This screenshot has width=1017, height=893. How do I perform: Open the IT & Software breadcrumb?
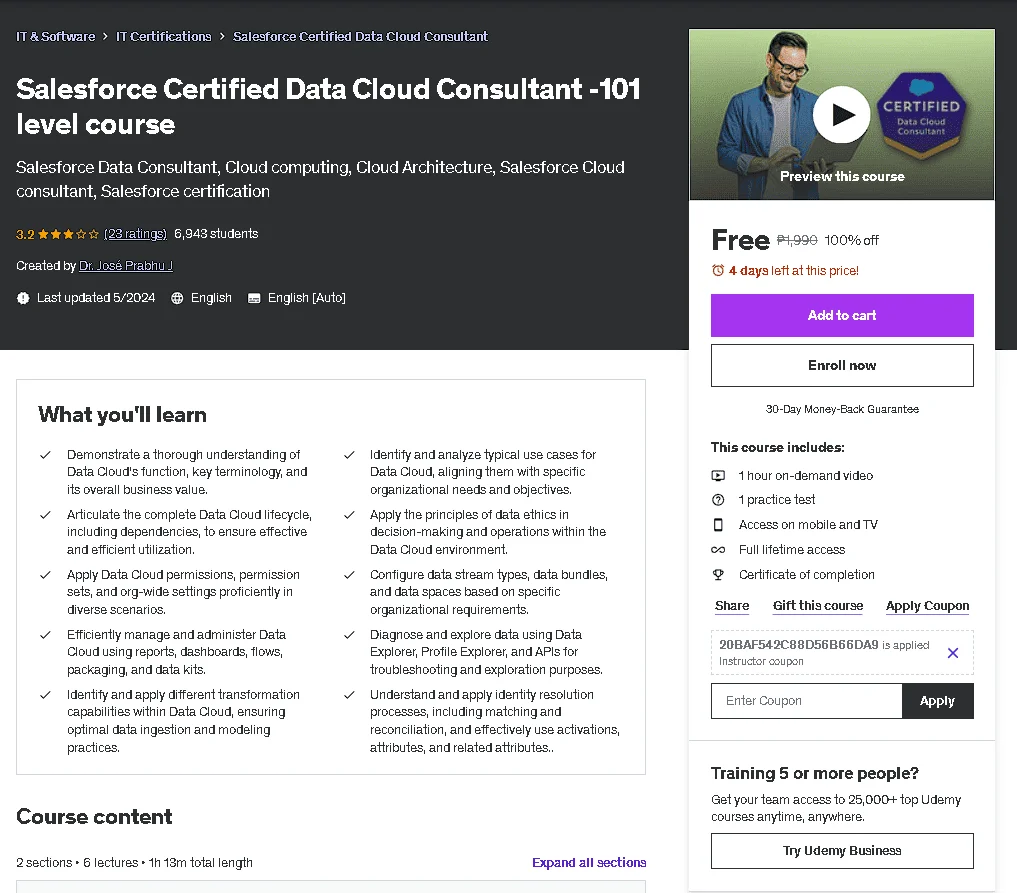[x=56, y=36]
